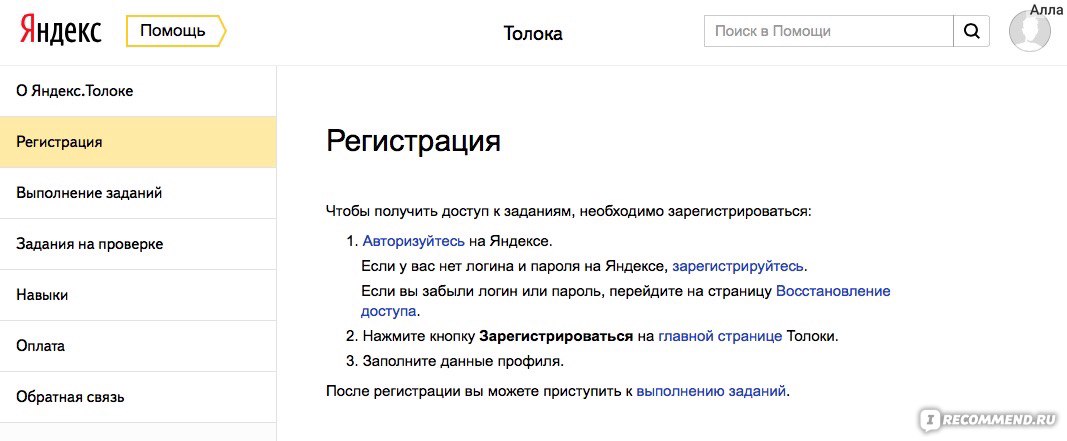Open the Толока header title
The height and width of the screenshot is (441, 1067).
pyautogui.click(x=533, y=33)
